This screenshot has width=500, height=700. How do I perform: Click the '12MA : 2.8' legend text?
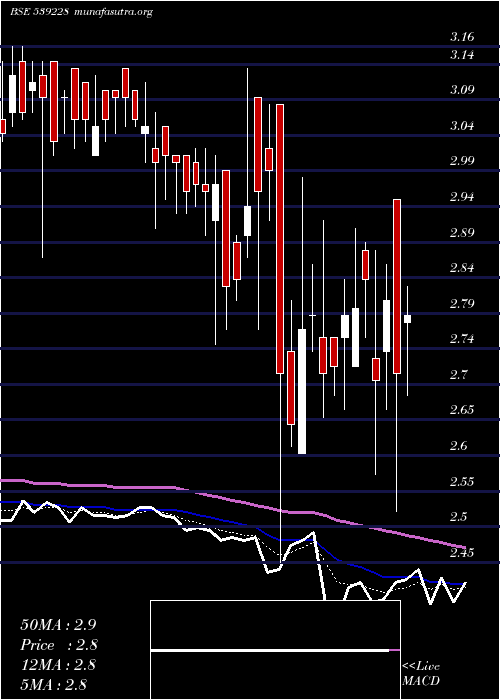click(x=58, y=665)
